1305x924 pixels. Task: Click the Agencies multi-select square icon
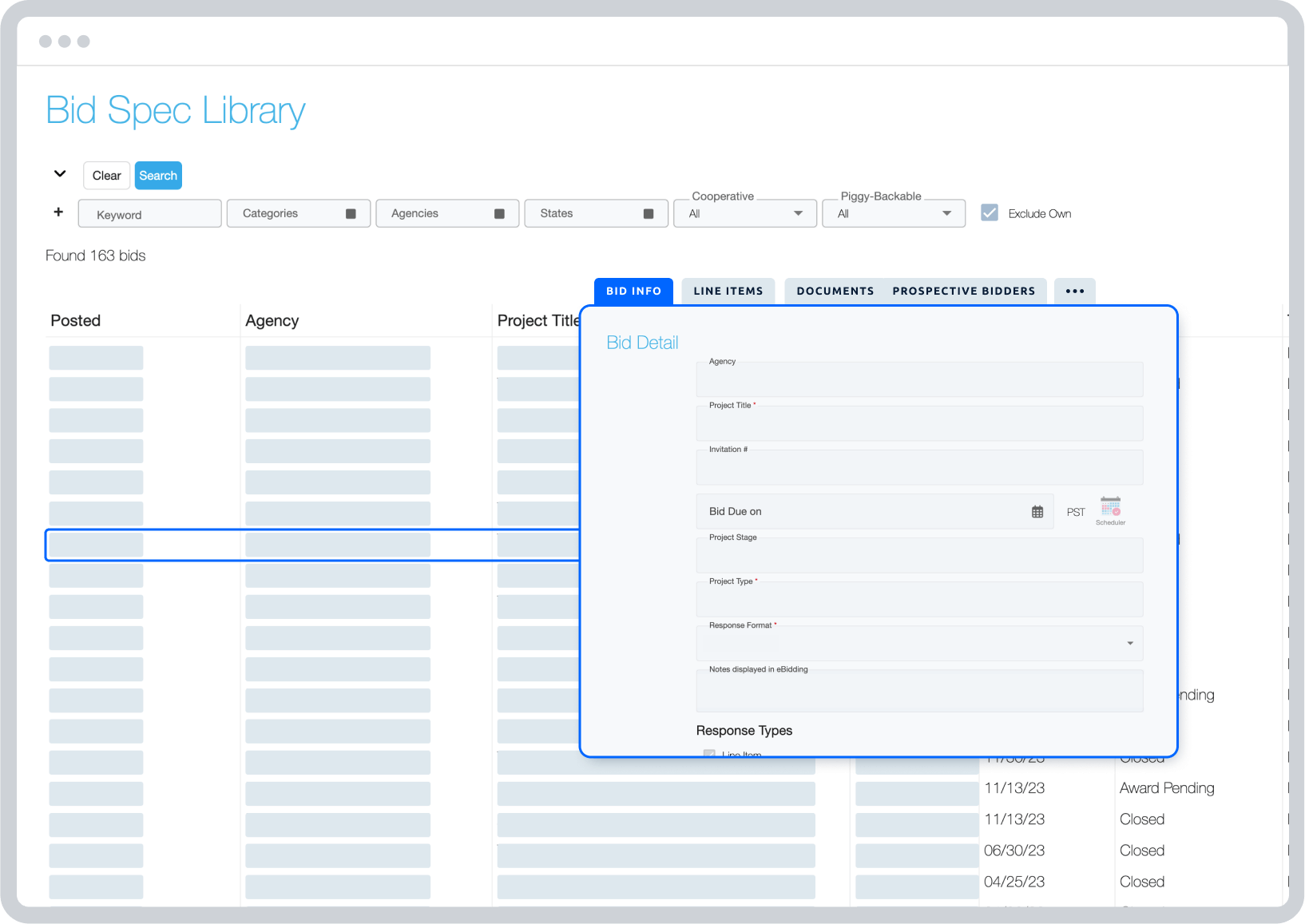[x=499, y=213]
